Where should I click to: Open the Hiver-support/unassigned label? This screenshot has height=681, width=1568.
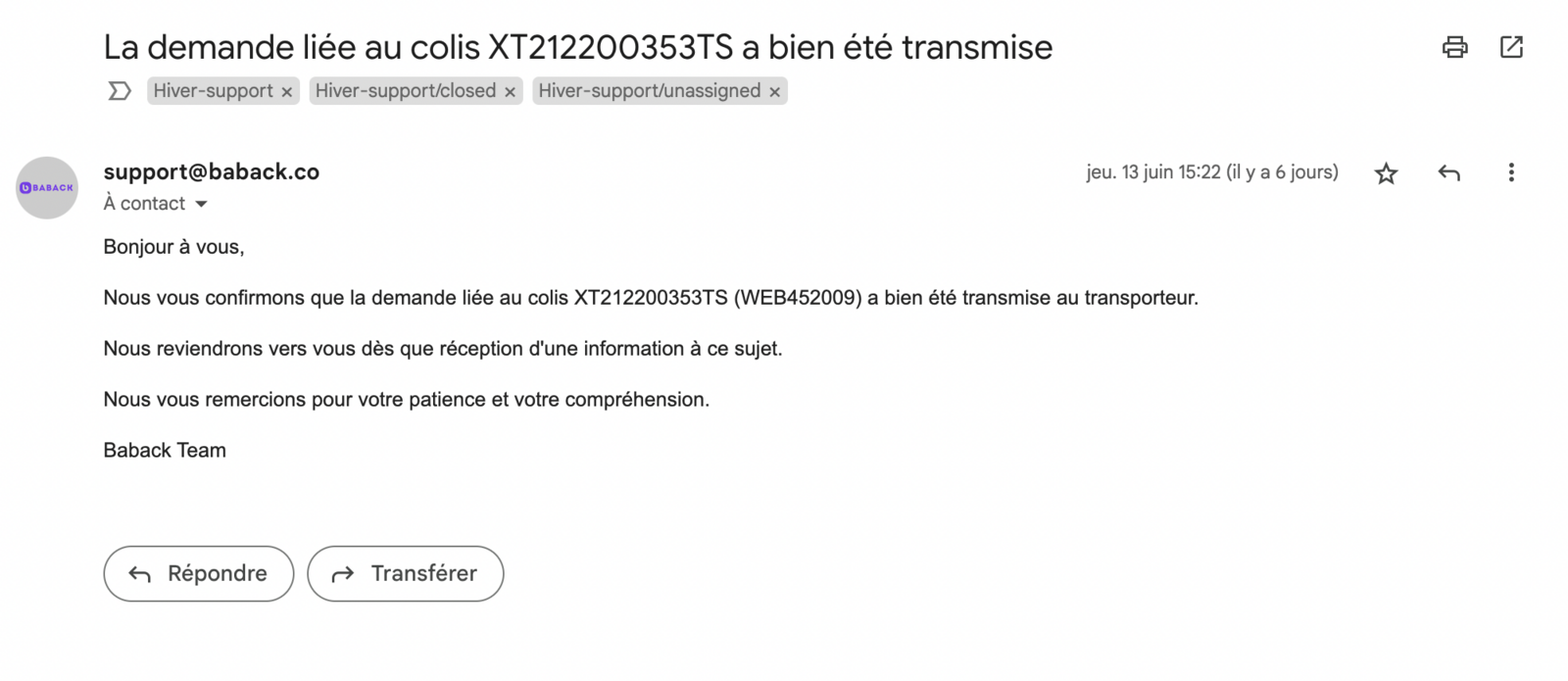point(649,91)
